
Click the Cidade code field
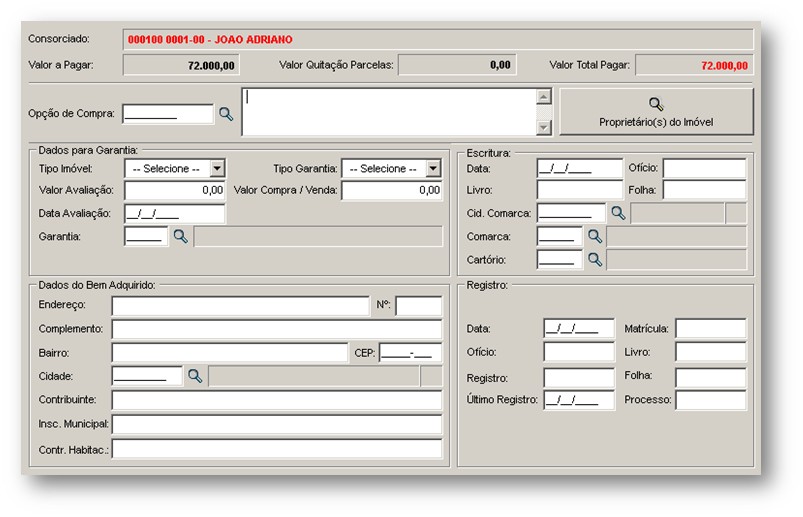pos(147,376)
